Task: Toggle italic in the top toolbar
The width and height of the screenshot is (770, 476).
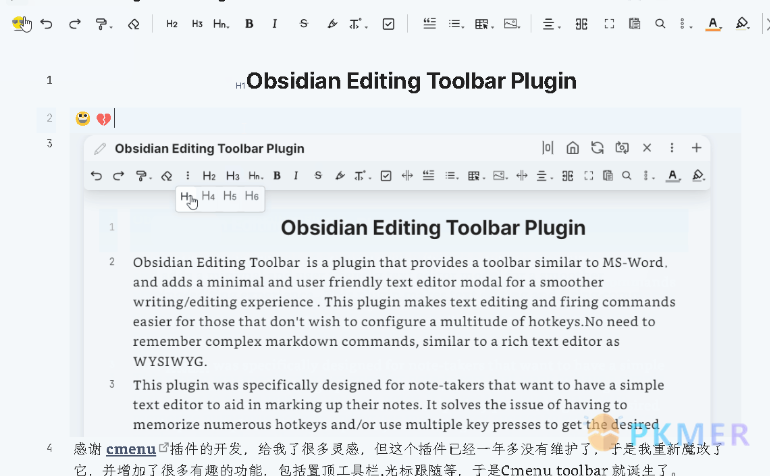Action: [x=275, y=24]
